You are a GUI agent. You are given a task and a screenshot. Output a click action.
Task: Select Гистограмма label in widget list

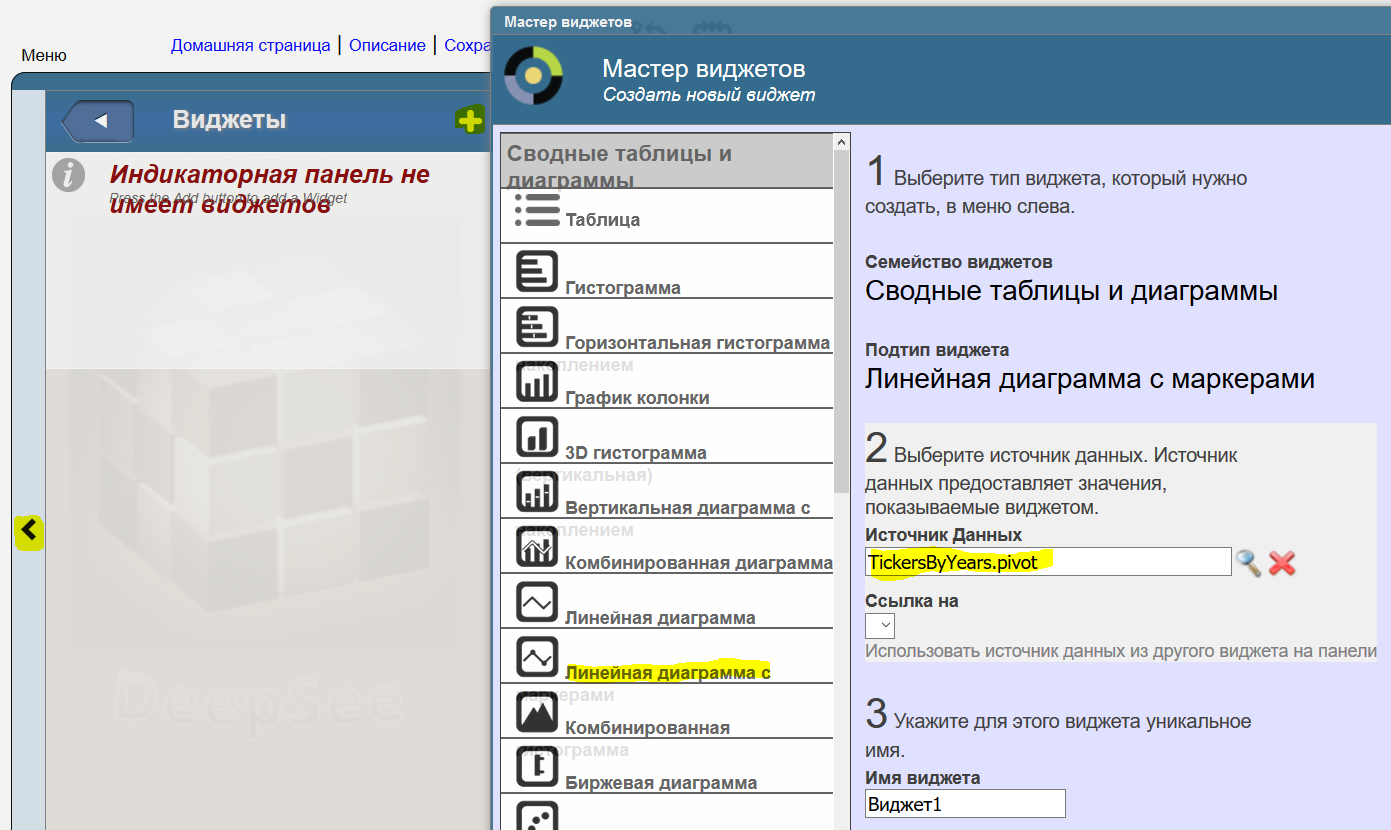[623, 288]
